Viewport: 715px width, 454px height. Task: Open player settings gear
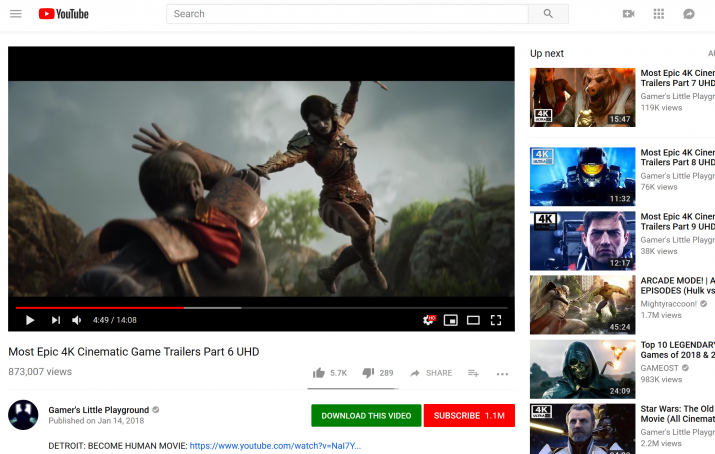pos(429,320)
